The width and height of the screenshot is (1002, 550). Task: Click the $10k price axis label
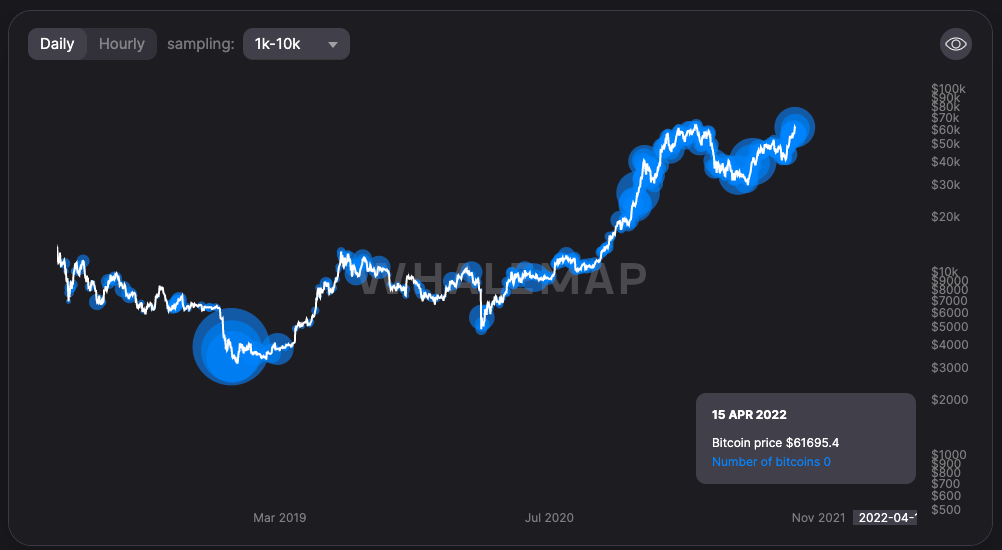click(x=945, y=272)
